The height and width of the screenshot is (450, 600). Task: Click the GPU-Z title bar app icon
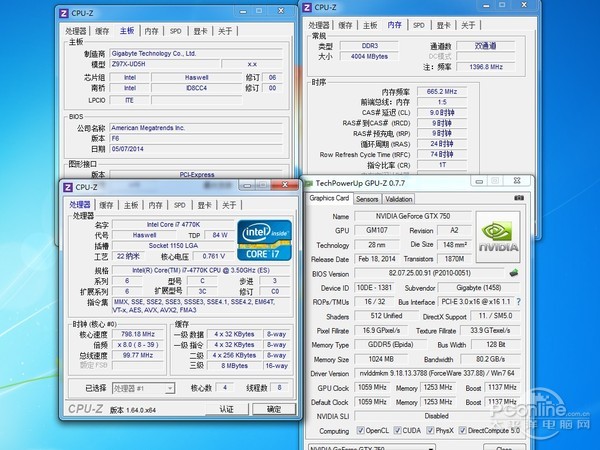pos(308,183)
